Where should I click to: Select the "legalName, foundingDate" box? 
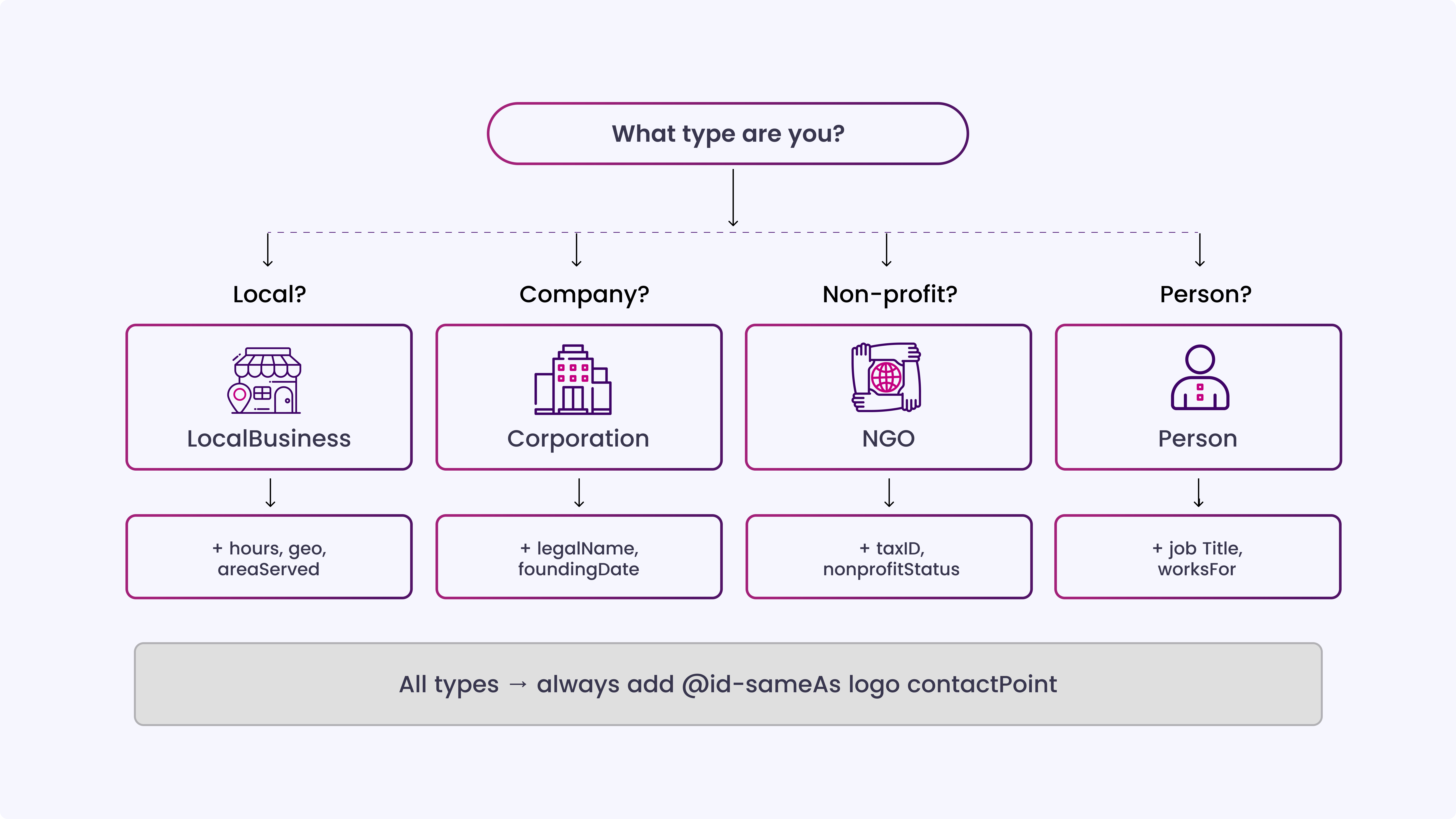click(x=579, y=557)
